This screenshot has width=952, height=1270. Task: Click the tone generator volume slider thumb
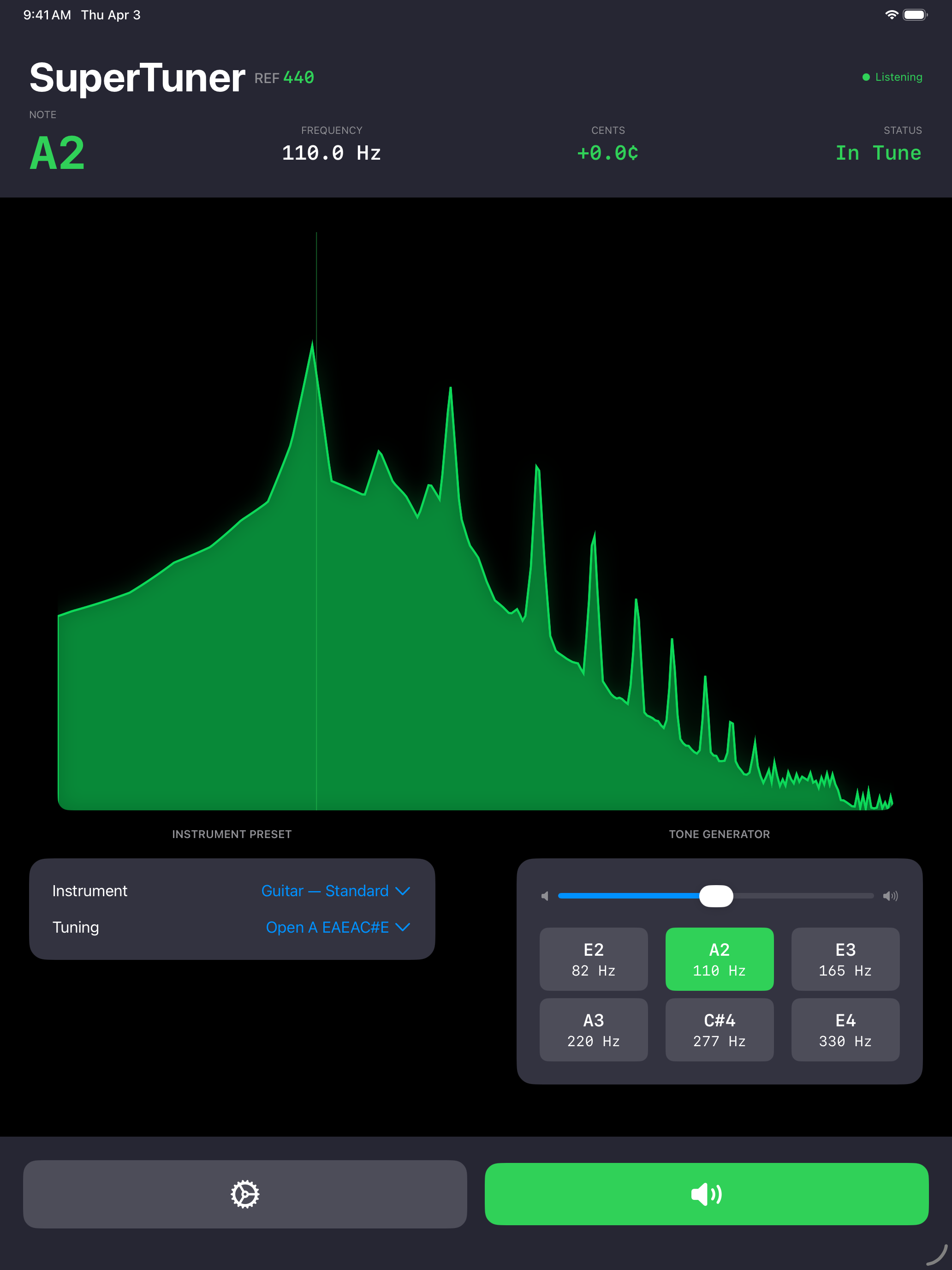[716, 896]
